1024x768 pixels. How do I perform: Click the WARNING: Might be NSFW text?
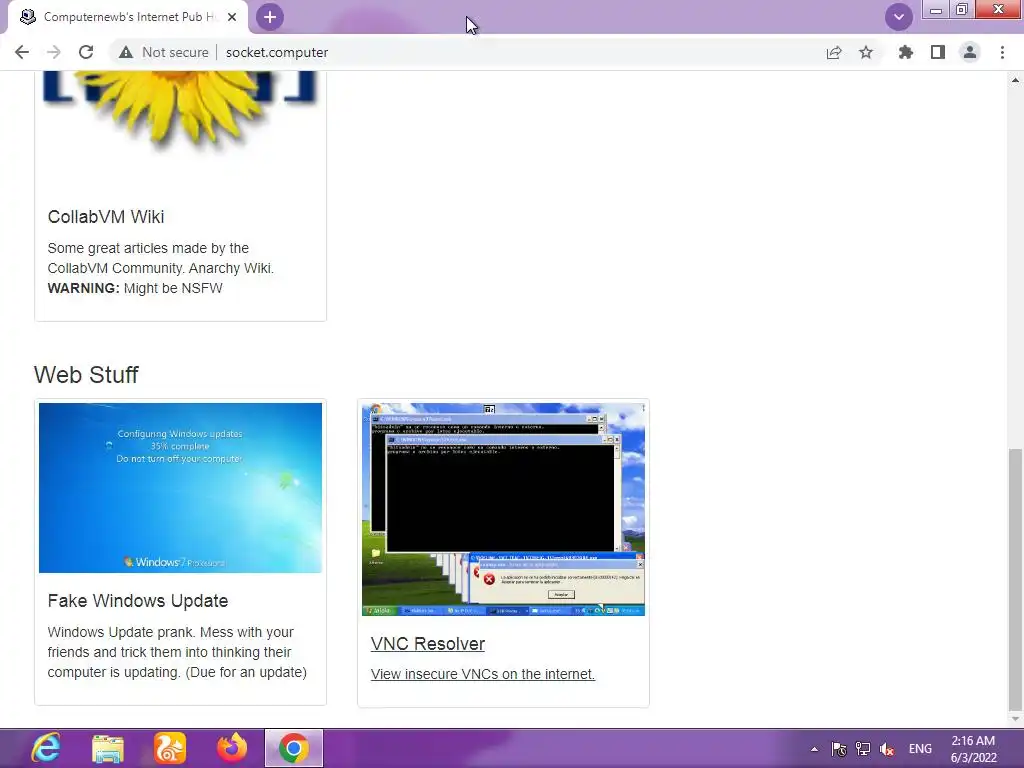135,288
